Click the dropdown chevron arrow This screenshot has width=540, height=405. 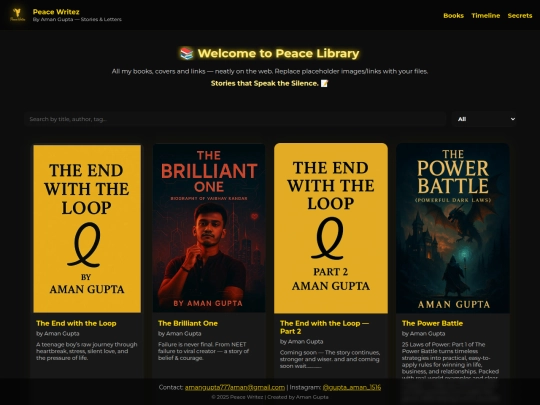click(x=512, y=119)
